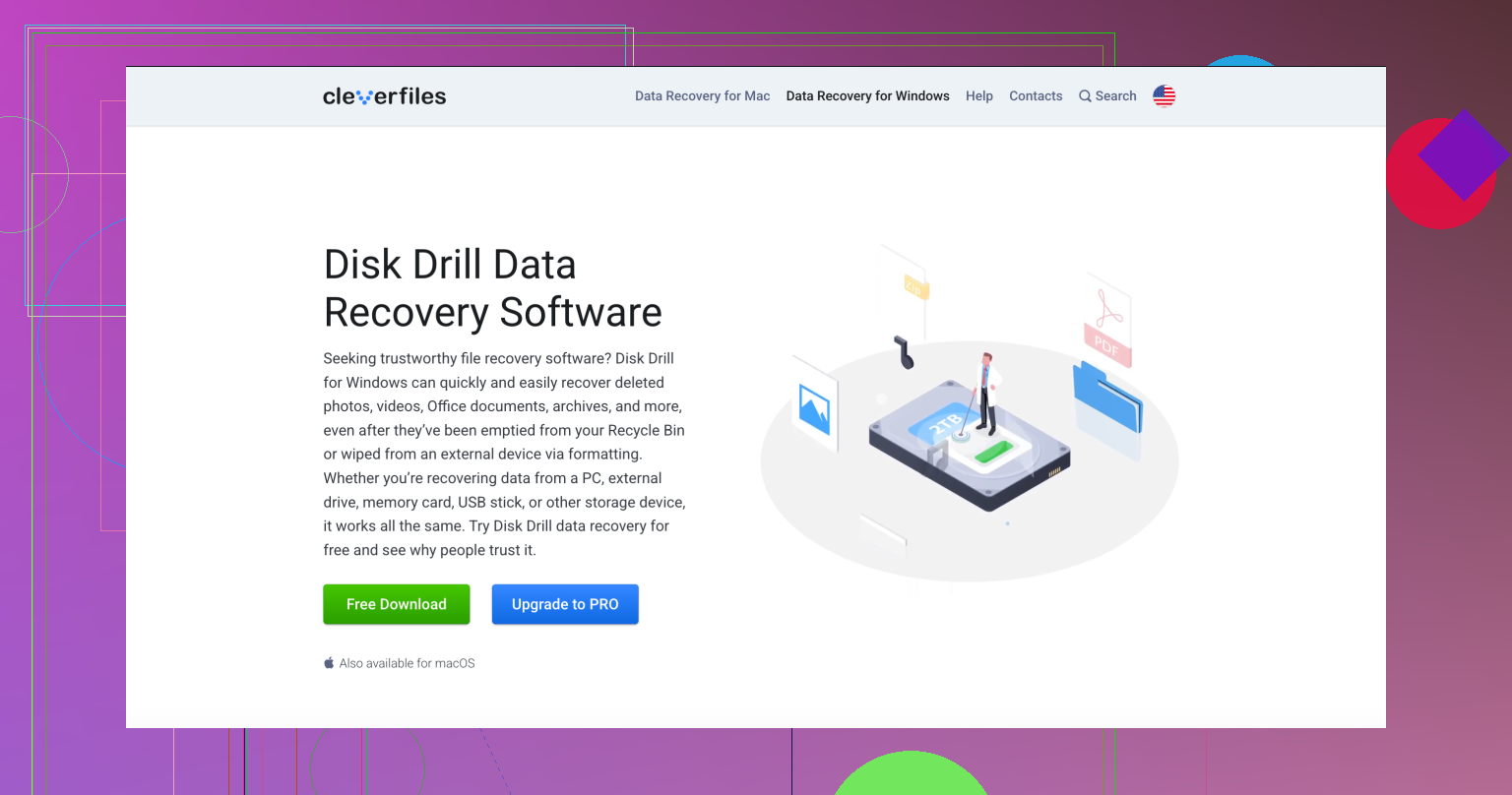Open the Data Recovery for Mac page
Viewport: 1512px width, 795px height.
703,95
